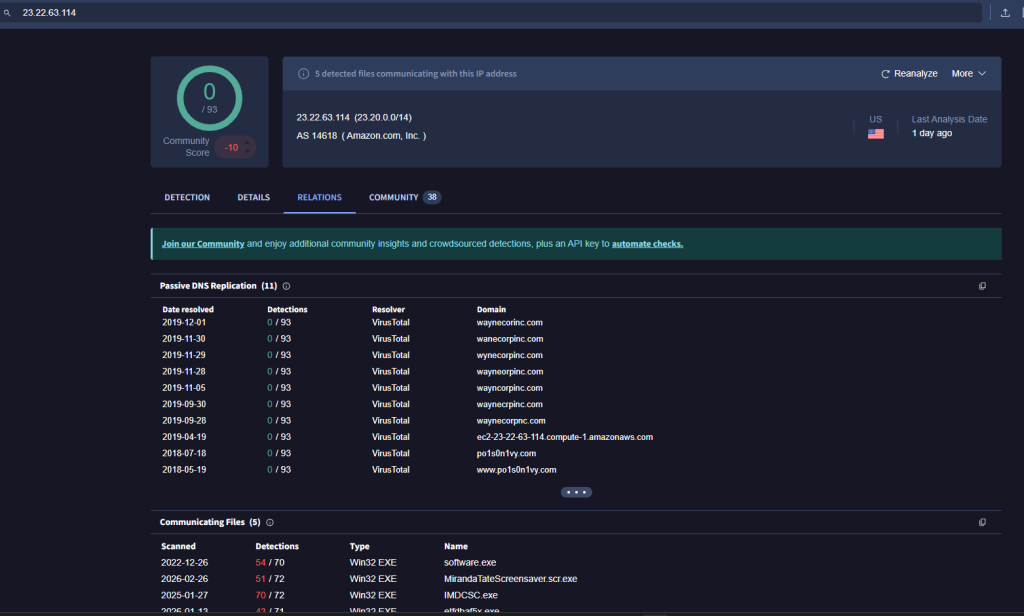The width and height of the screenshot is (1024, 616).
Task: Click the upload icon at top right
Action: click(1005, 13)
